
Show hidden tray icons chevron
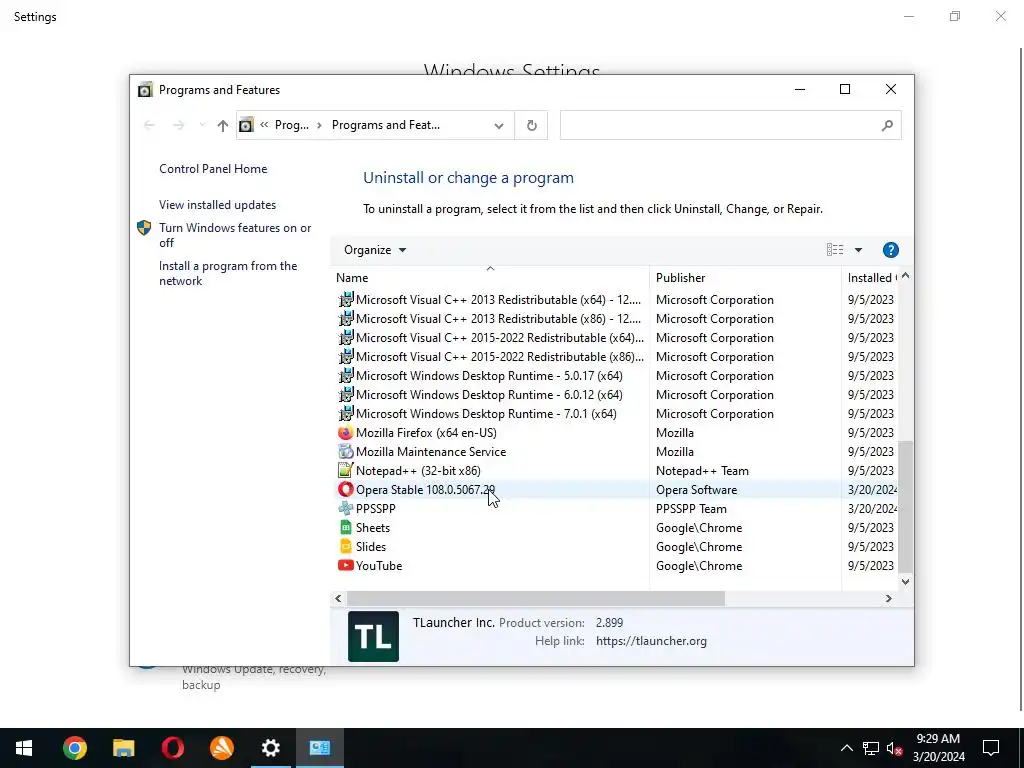tap(846, 748)
